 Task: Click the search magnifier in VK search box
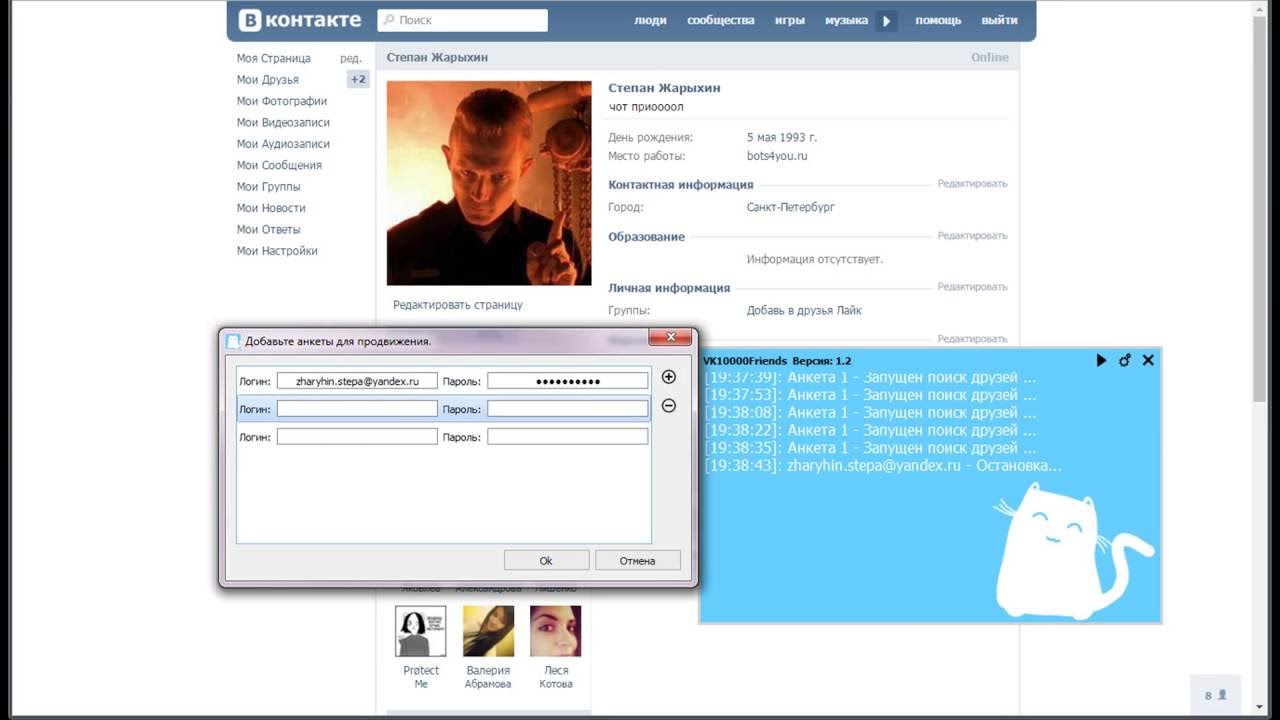pyautogui.click(x=388, y=20)
